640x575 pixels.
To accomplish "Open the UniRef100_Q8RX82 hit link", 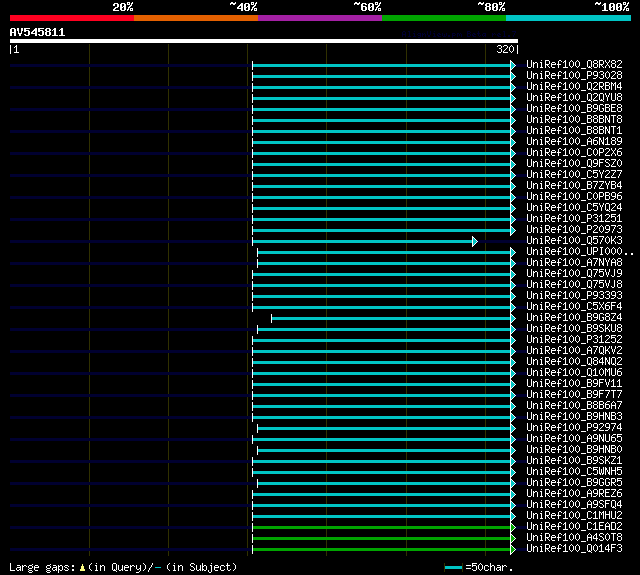I will (574, 64).
